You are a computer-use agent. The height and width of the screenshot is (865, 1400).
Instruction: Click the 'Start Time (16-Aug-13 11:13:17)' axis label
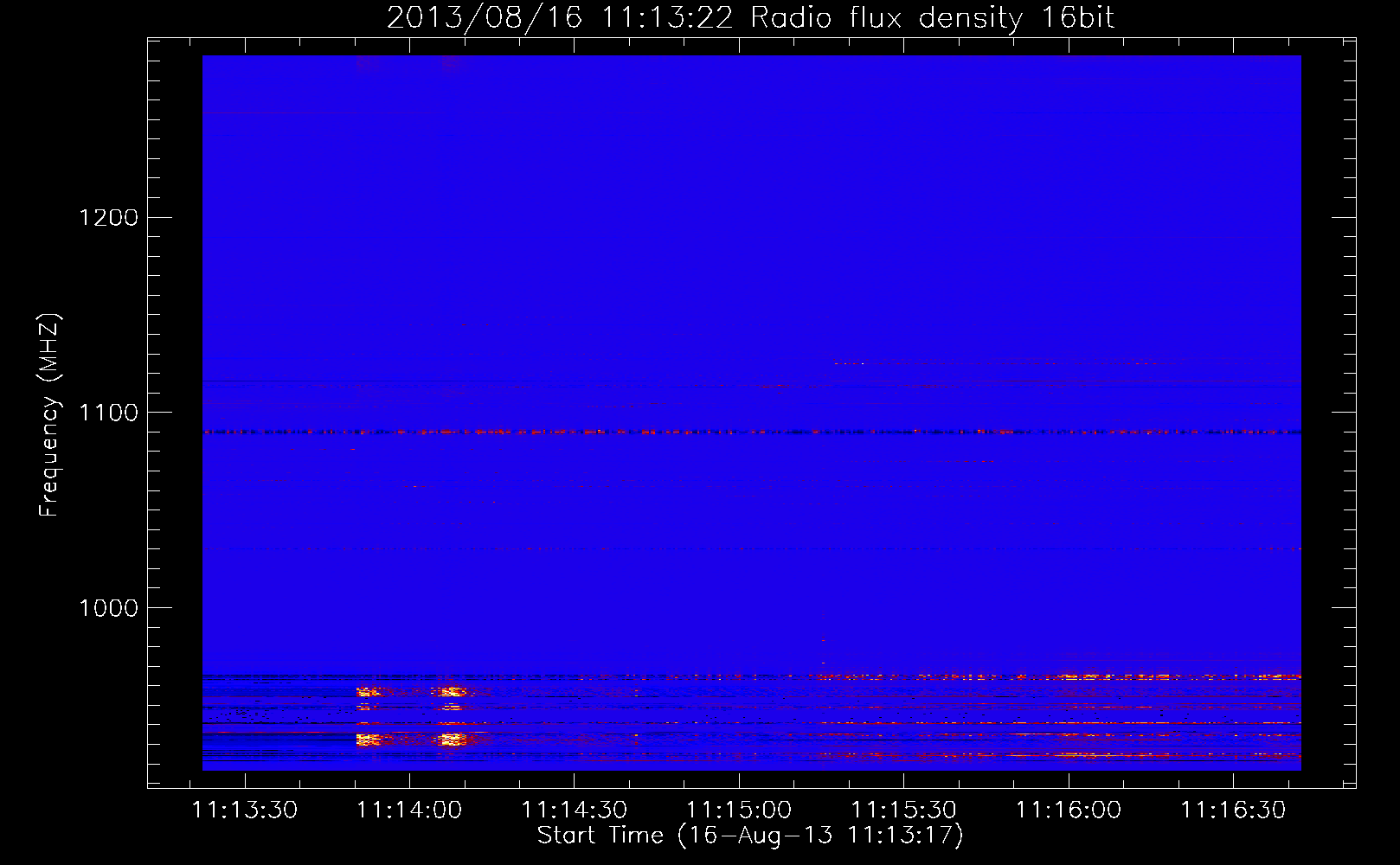point(750,836)
